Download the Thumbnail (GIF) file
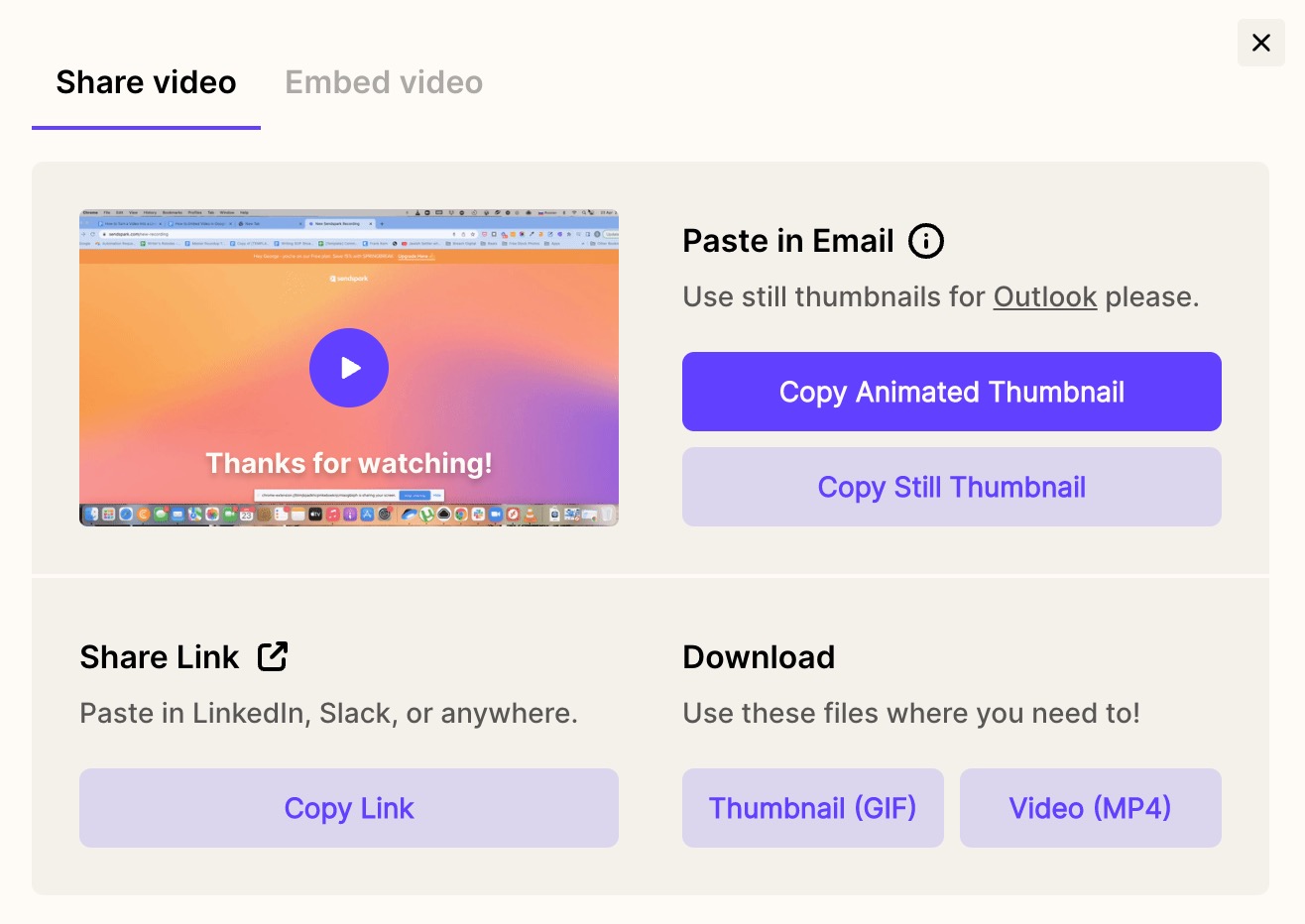The width and height of the screenshot is (1305, 924). [813, 808]
